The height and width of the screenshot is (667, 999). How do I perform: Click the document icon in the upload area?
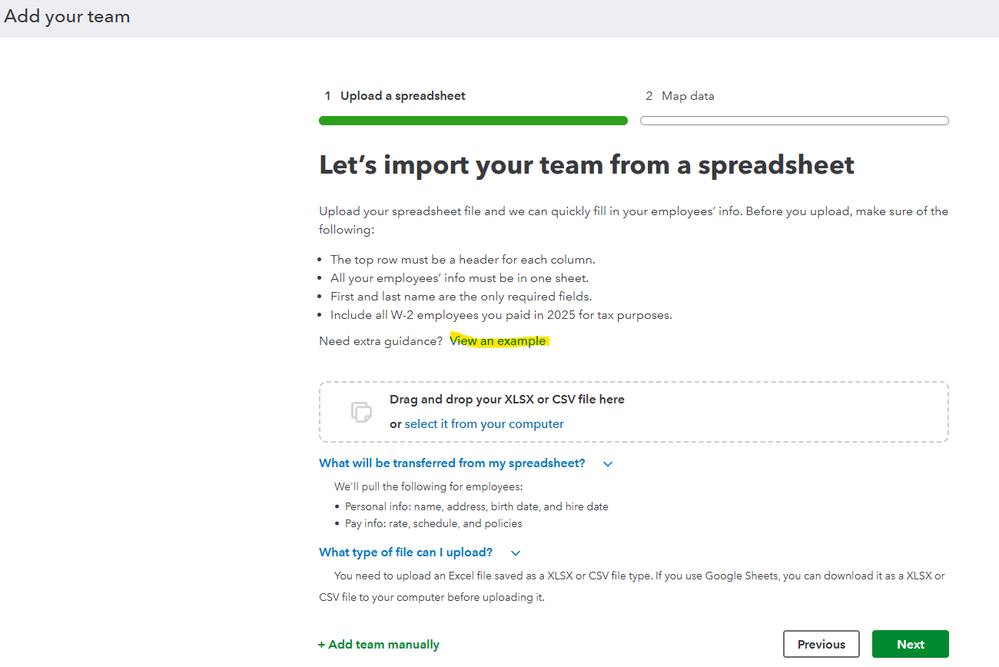[360, 412]
